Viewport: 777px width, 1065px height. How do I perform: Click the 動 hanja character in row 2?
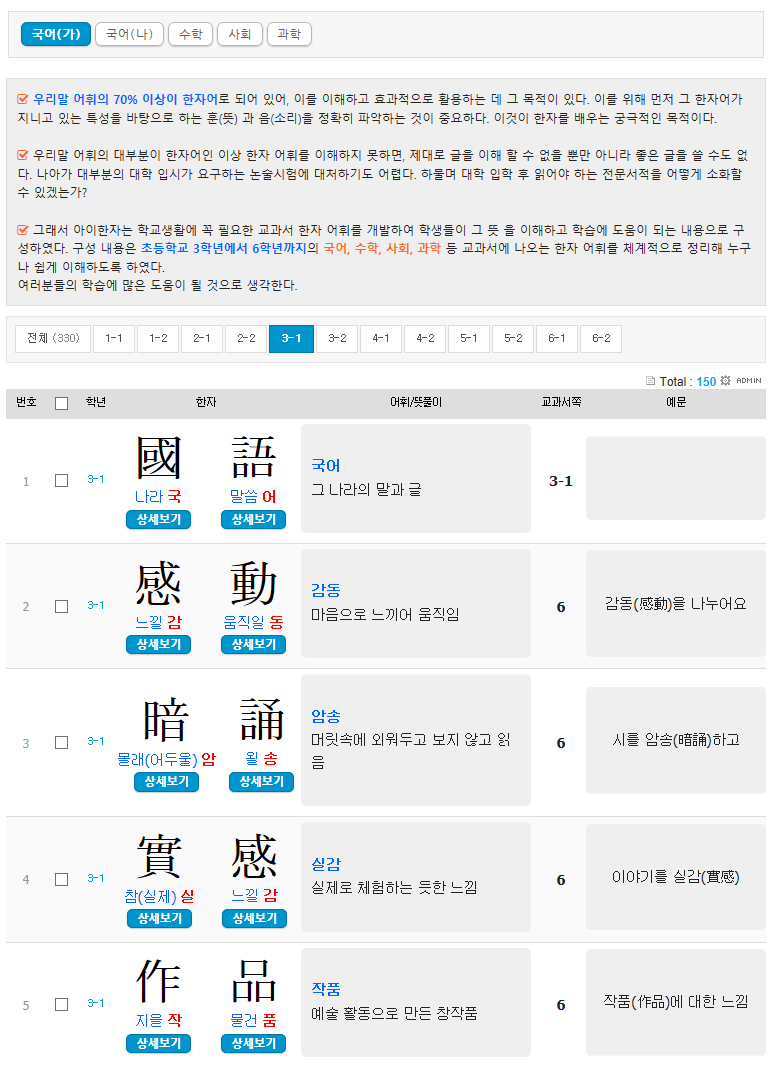253,584
